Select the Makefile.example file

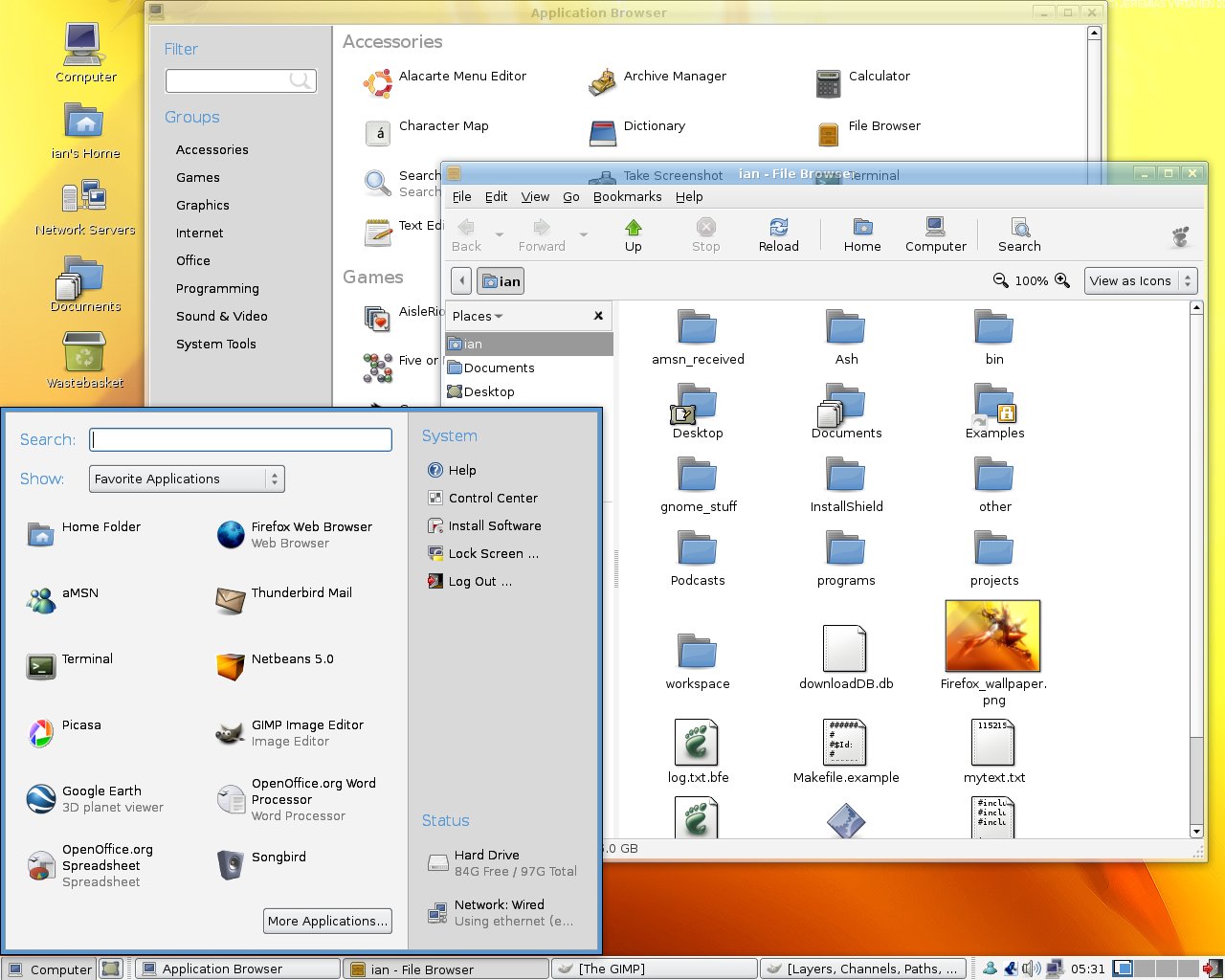point(846,751)
